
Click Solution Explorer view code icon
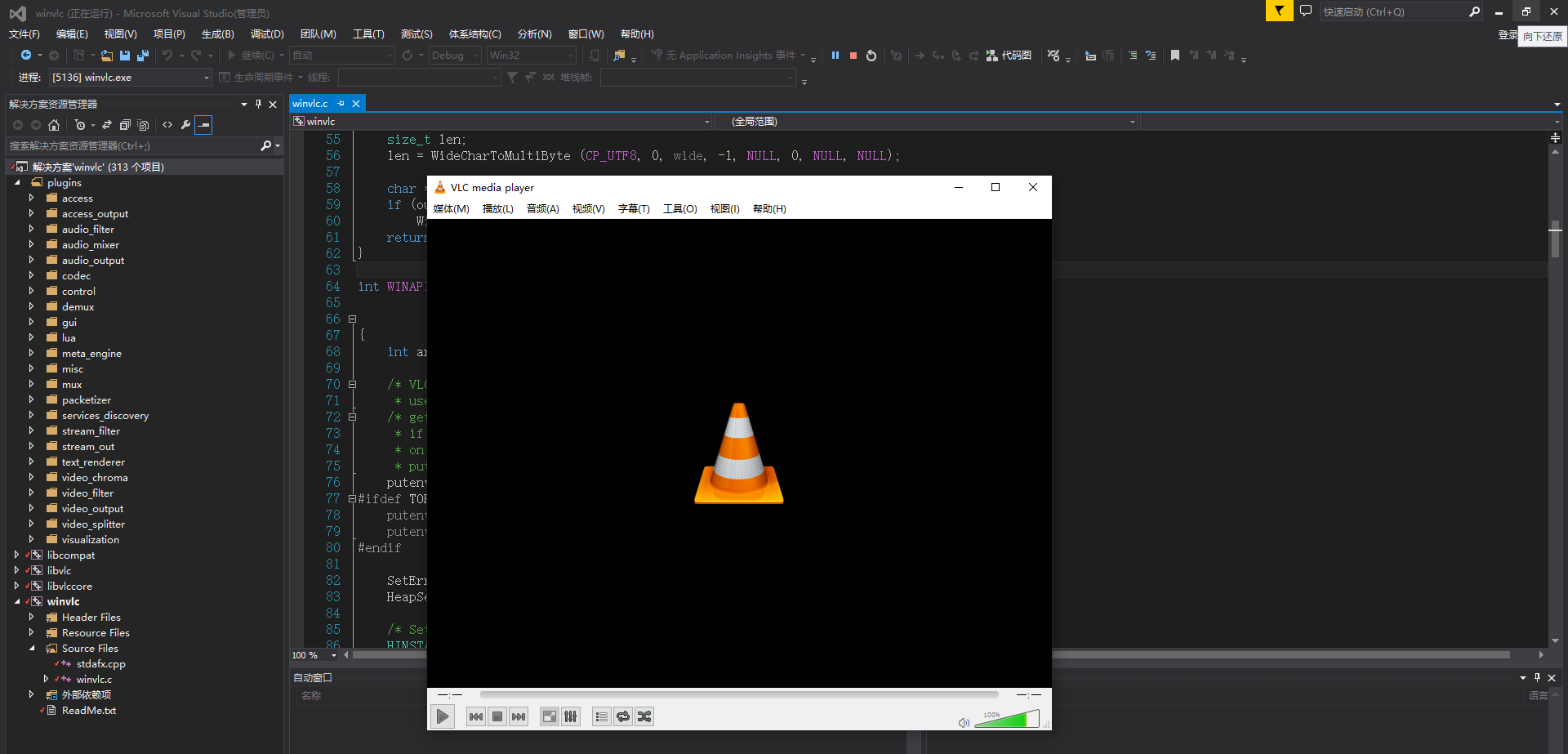(167, 125)
